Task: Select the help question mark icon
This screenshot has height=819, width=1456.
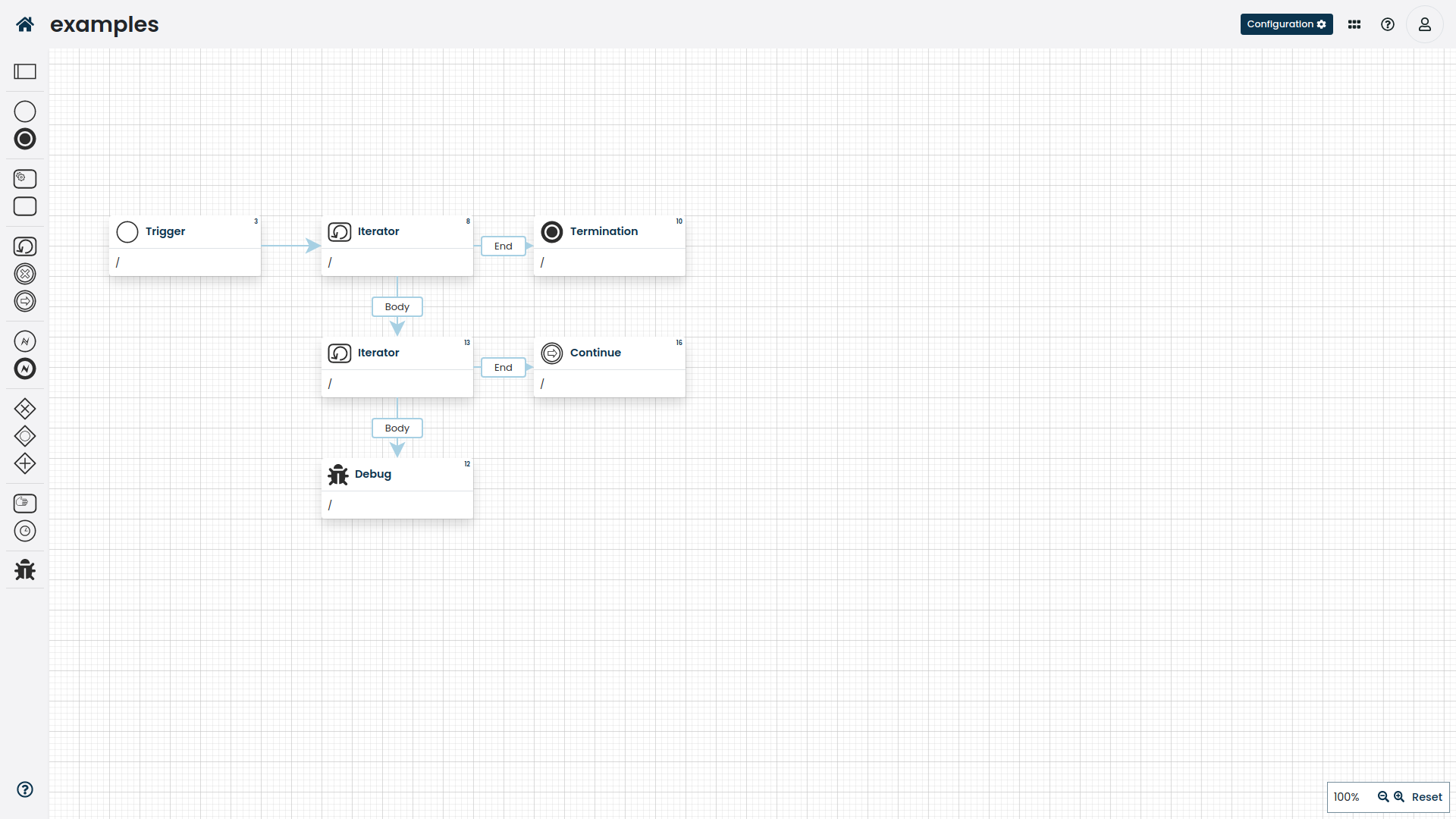Action: pyautogui.click(x=1389, y=24)
